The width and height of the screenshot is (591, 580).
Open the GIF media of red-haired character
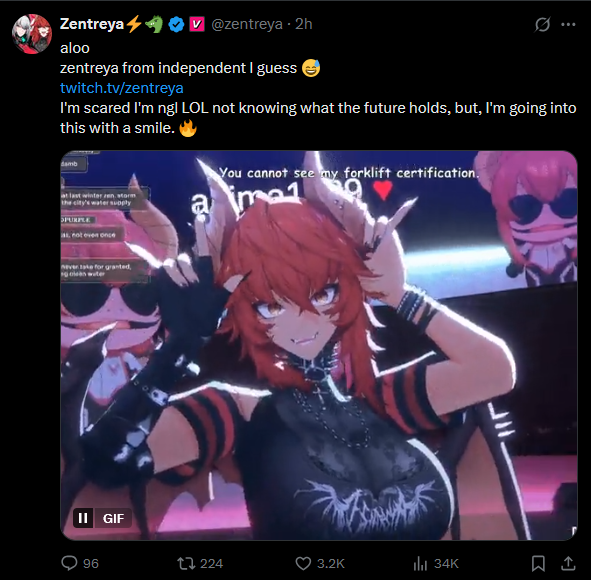pos(319,345)
